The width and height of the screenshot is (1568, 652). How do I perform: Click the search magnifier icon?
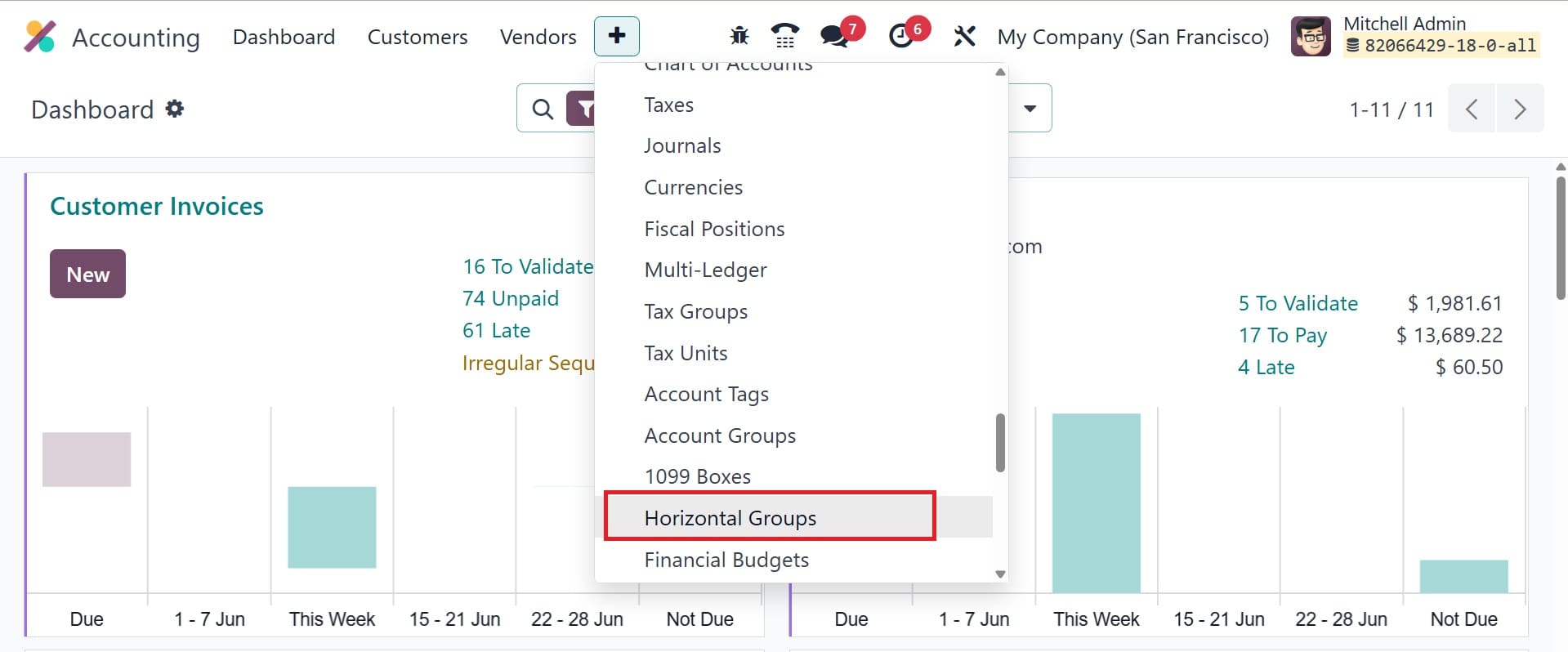pyautogui.click(x=543, y=109)
